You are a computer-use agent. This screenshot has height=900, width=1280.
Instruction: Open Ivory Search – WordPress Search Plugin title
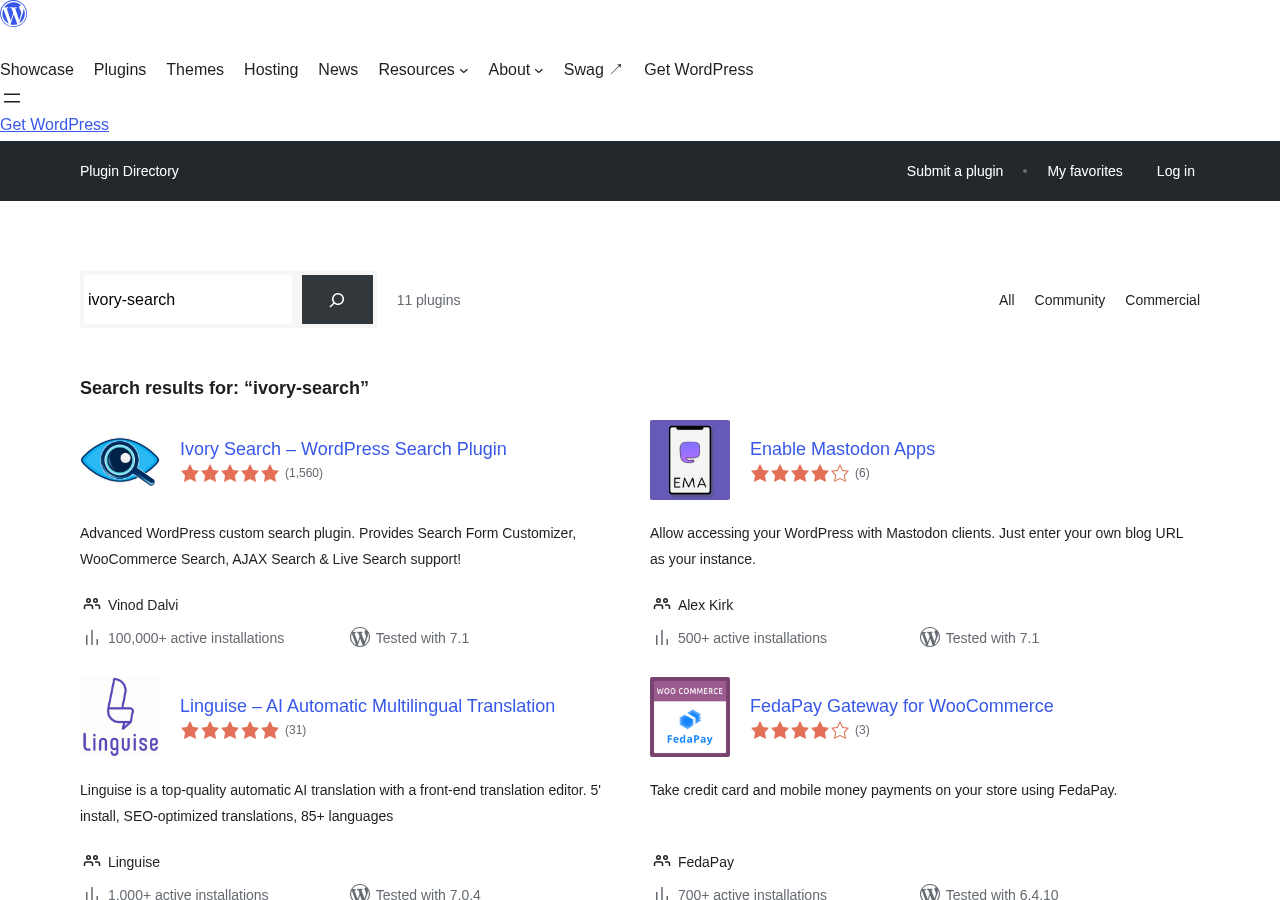(343, 449)
